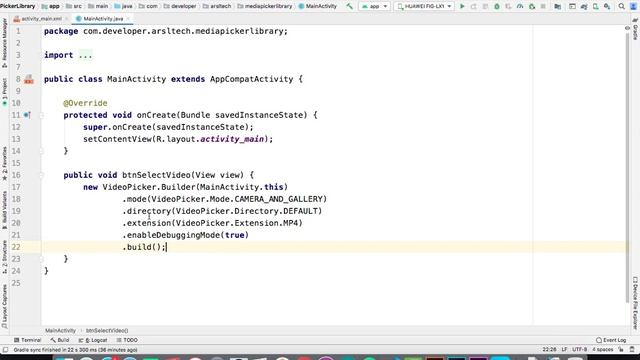This screenshot has height=360, width=640.
Task: Click on activity_main in line 13
Action: (x=232, y=139)
